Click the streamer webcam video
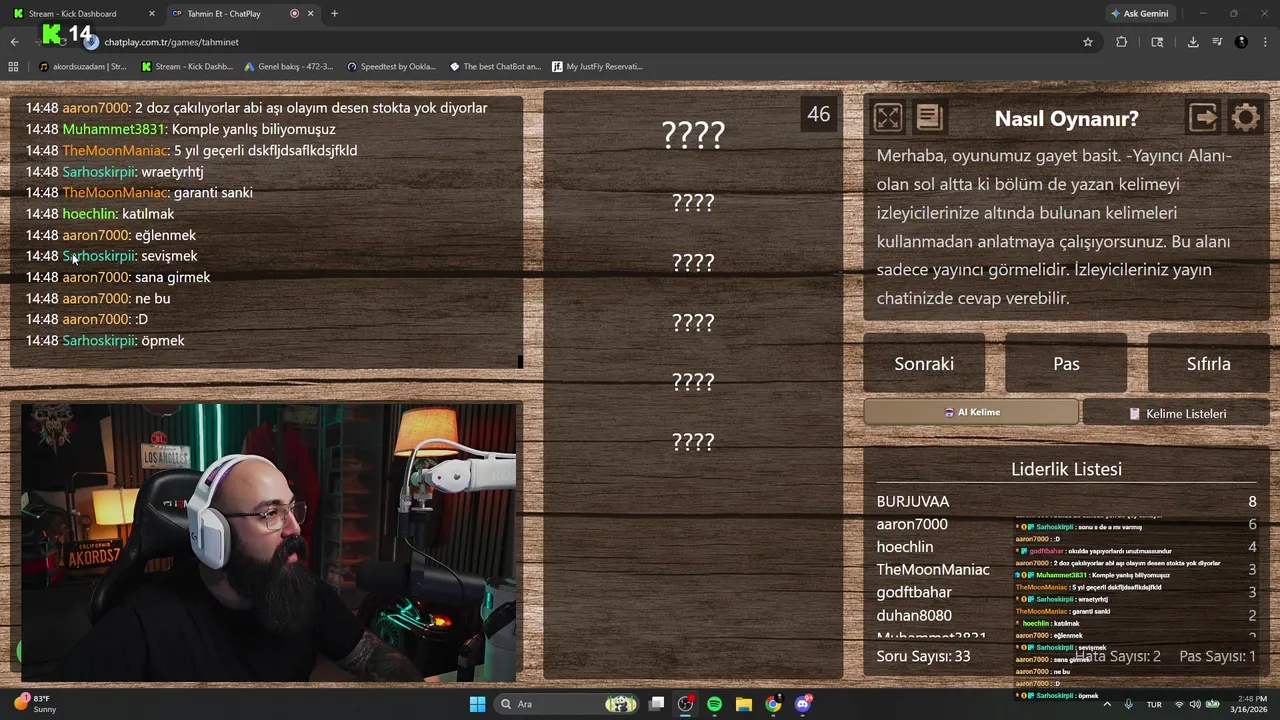This screenshot has width=1280, height=720. pyautogui.click(x=269, y=543)
